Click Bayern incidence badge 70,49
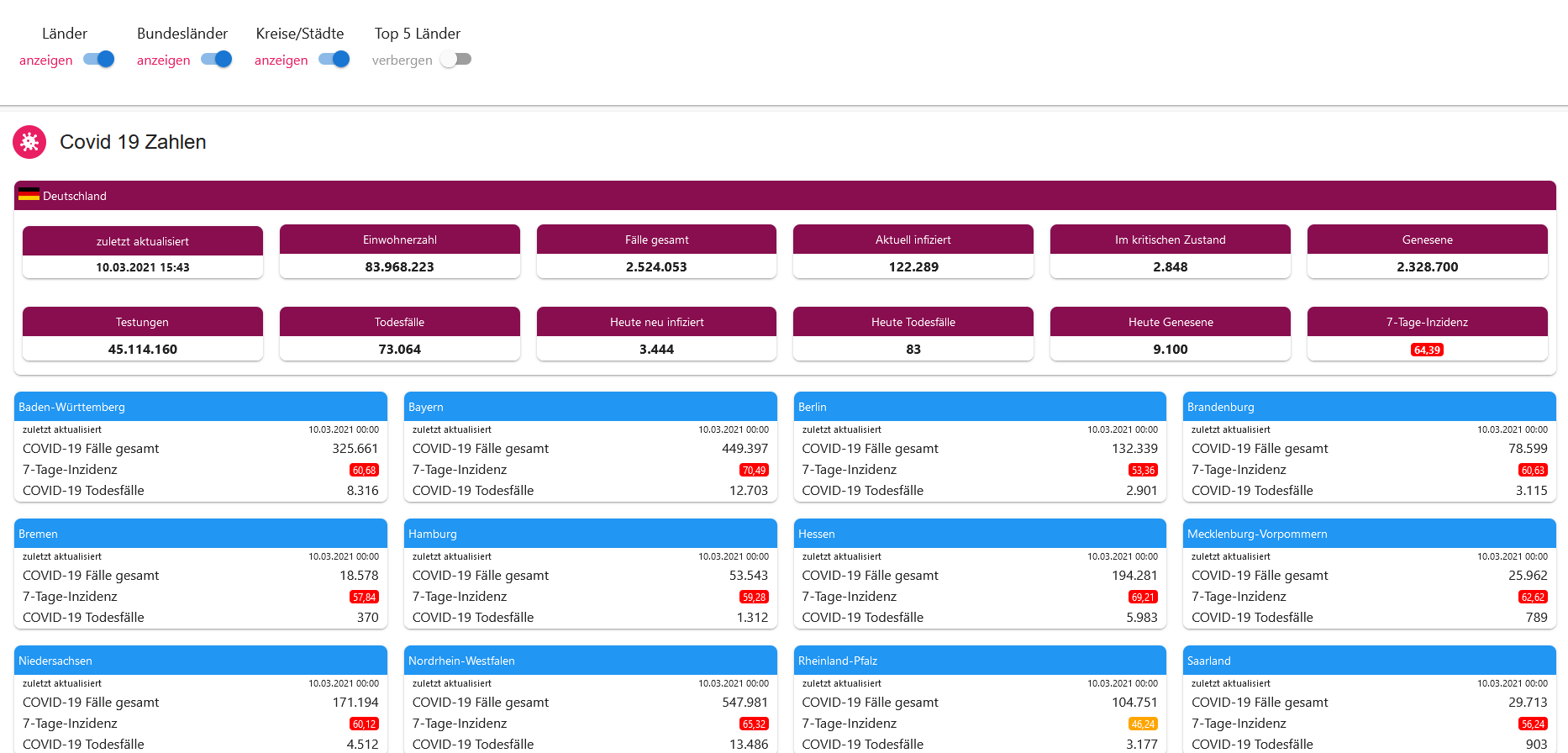This screenshot has width=1568, height=753. pyautogui.click(x=754, y=471)
